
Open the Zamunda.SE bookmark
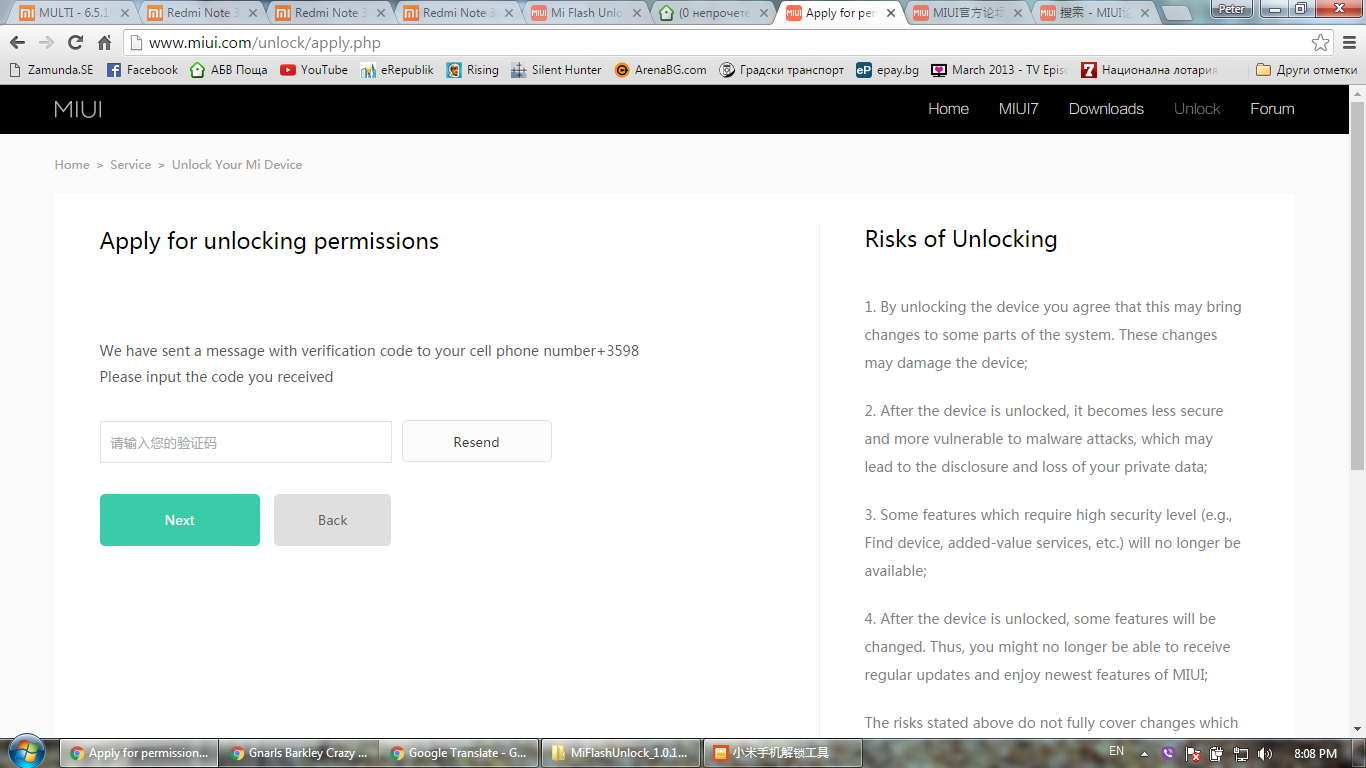51,70
